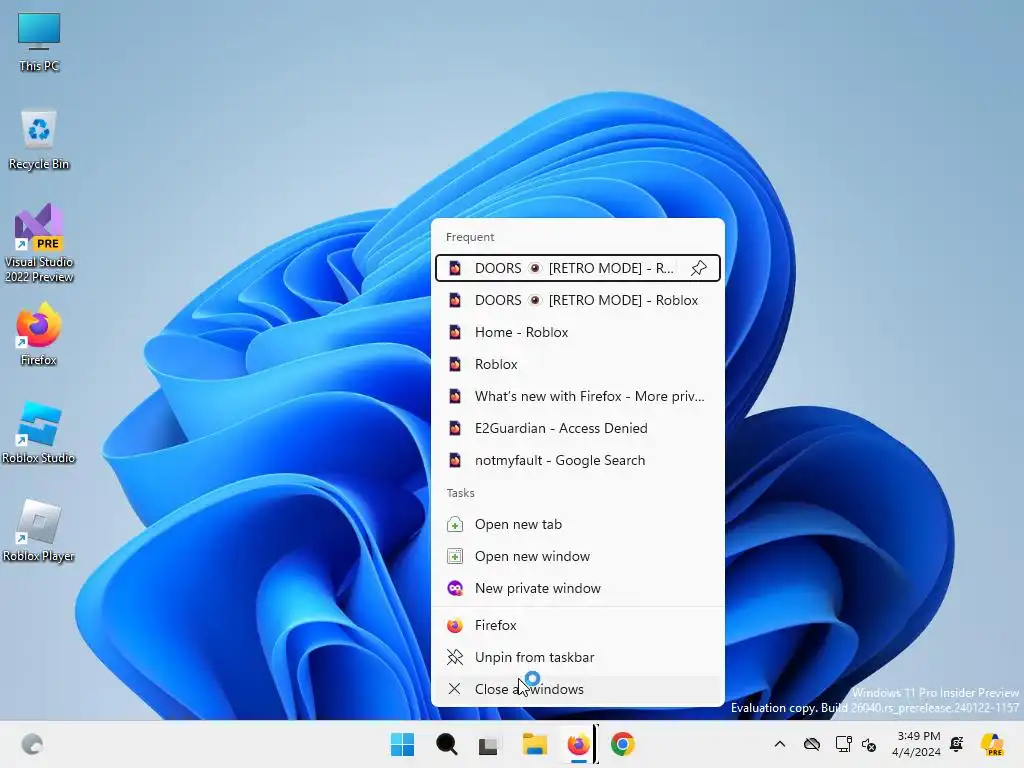Launch Firefox from the jump list
The height and width of the screenshot is (768, 1024).
(577, 625)
